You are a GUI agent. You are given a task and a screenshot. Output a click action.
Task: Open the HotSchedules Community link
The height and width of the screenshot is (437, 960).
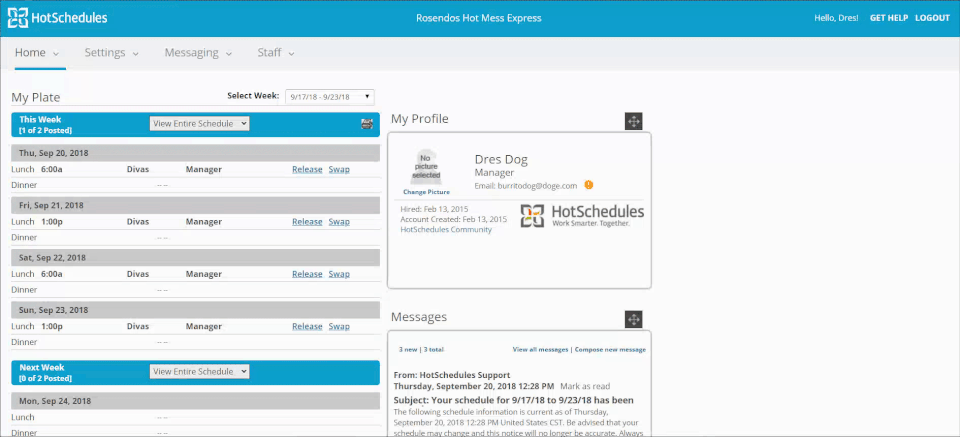click(446, 230)
